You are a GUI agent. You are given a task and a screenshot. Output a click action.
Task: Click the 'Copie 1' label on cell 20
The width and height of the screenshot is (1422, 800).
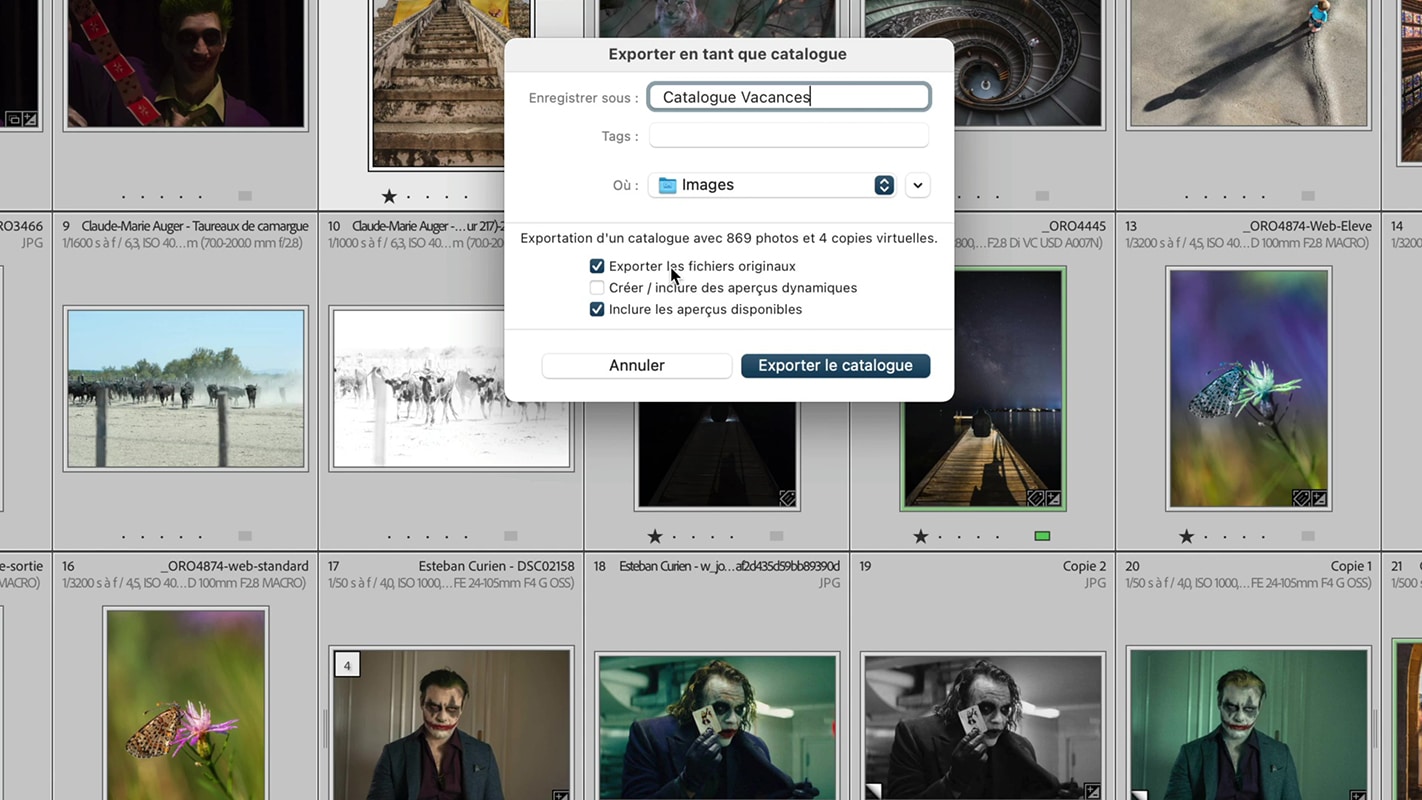point(1351,566)
